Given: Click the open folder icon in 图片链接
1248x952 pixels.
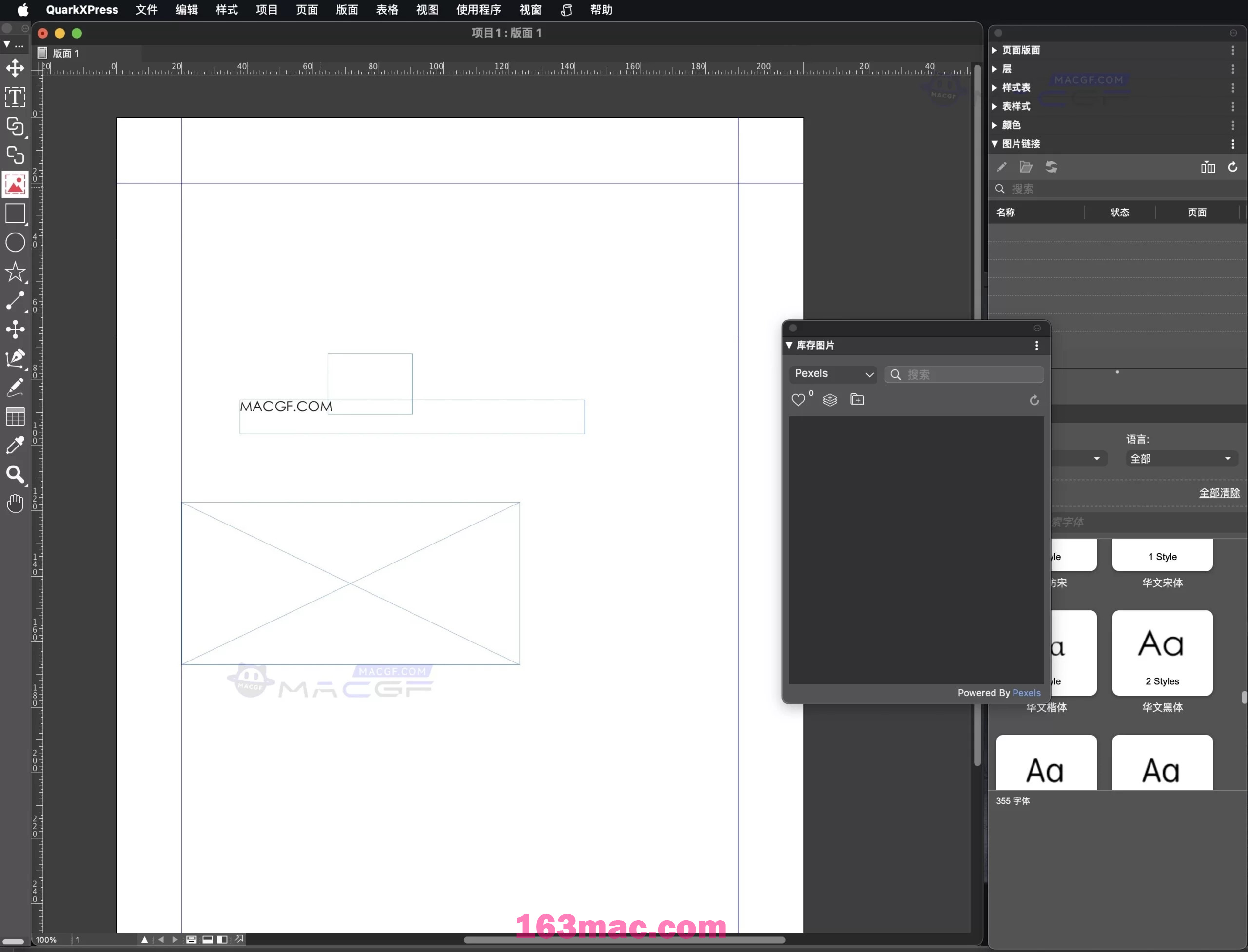Looking at the screenshot, I should tap(1026, 167).
